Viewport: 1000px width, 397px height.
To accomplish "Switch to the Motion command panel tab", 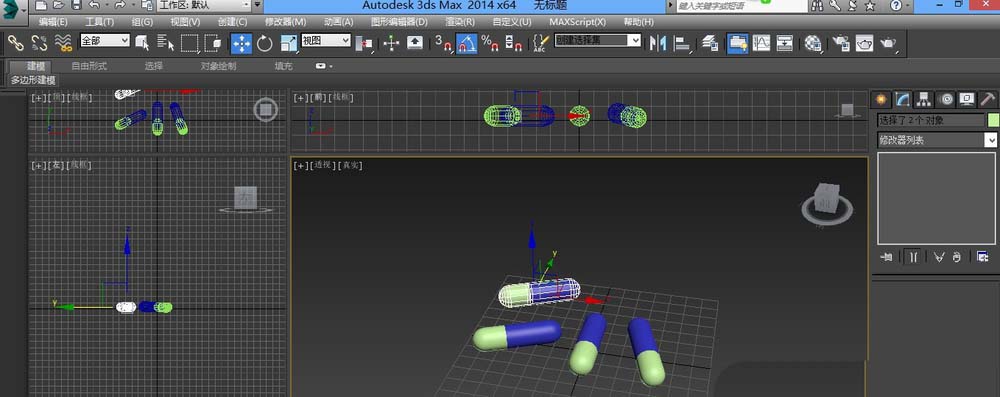I will point(946,99).
